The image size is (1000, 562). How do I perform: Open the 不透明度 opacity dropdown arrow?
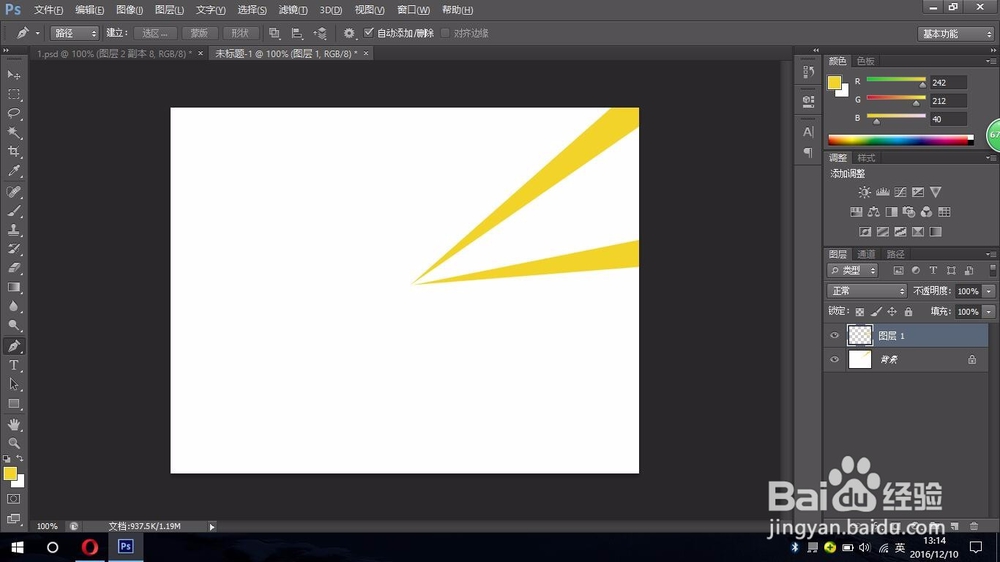pos(989,291)
